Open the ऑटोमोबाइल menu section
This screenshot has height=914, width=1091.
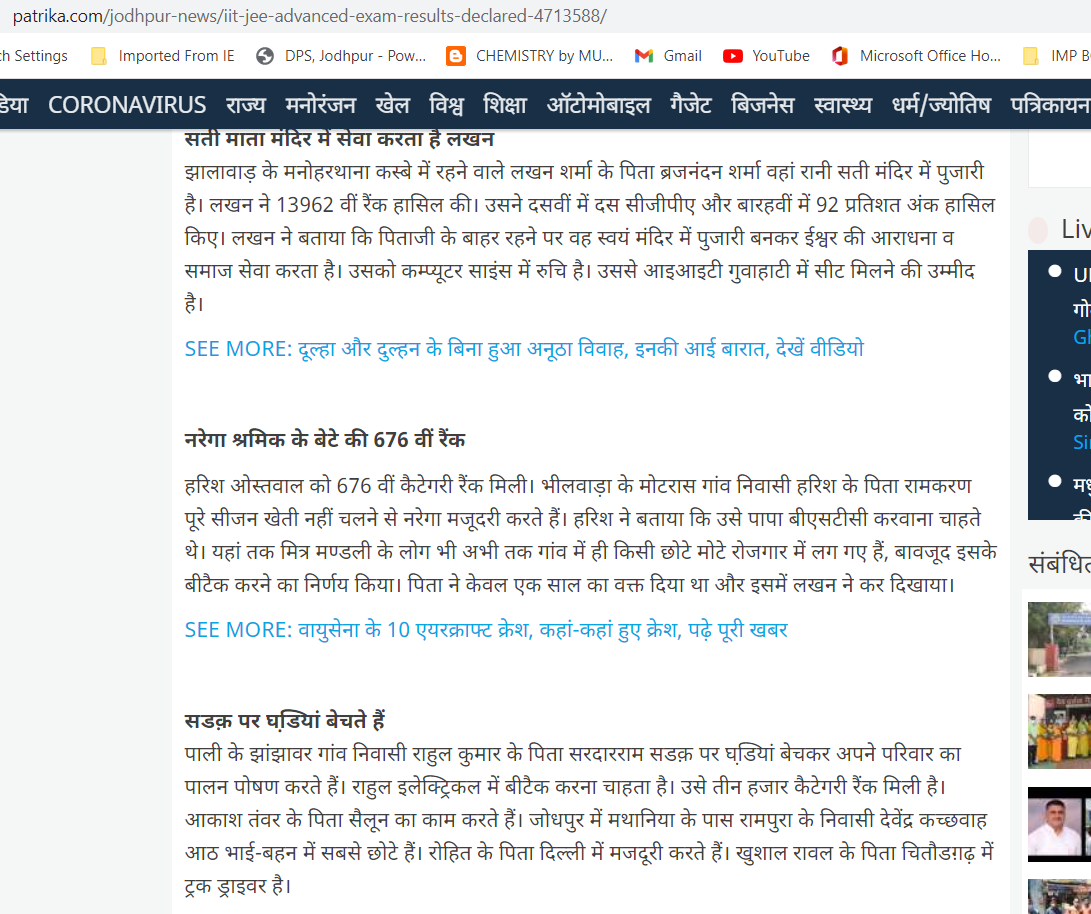(x=598, y=105)
